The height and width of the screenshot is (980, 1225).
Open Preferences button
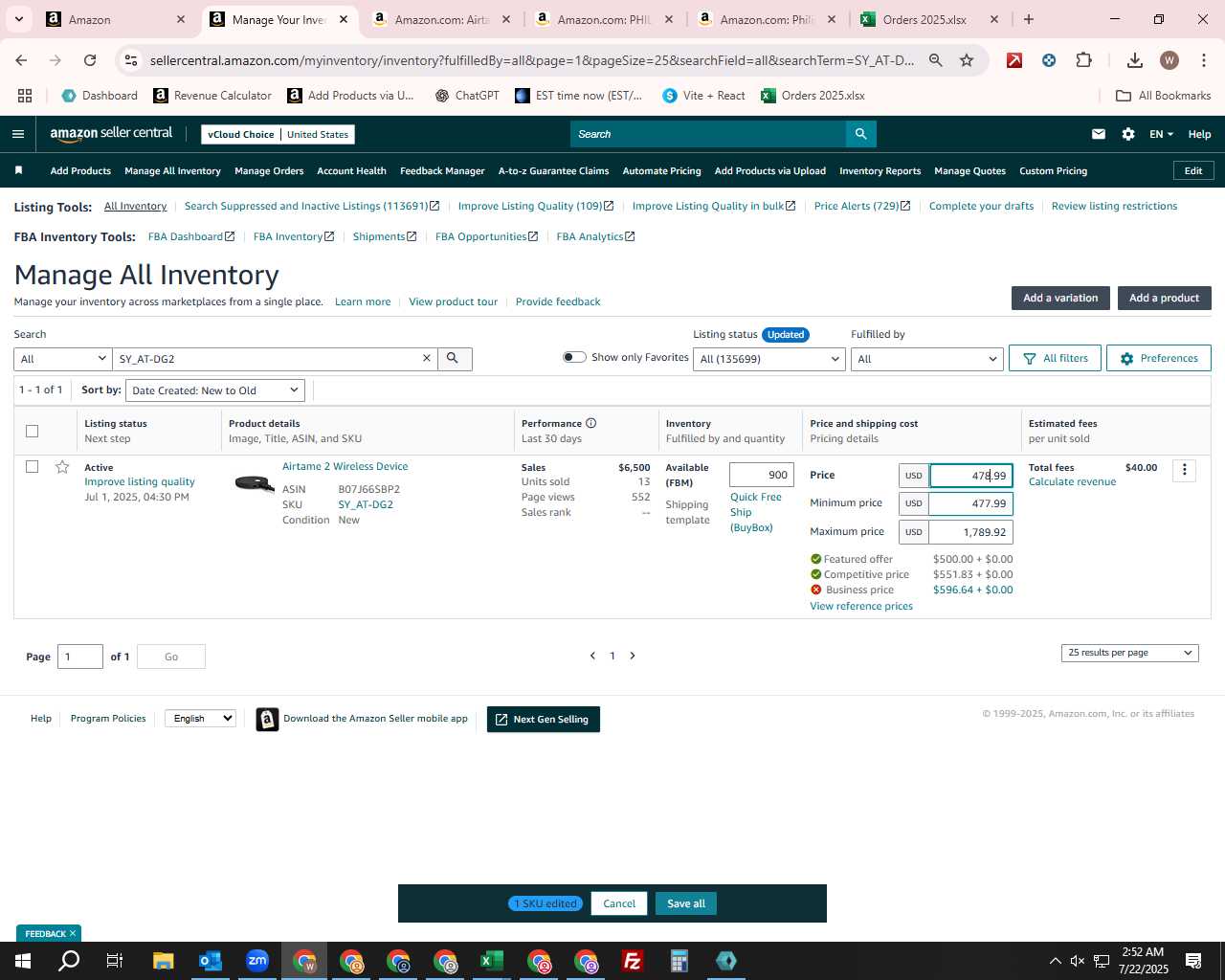pos(1158,358)
